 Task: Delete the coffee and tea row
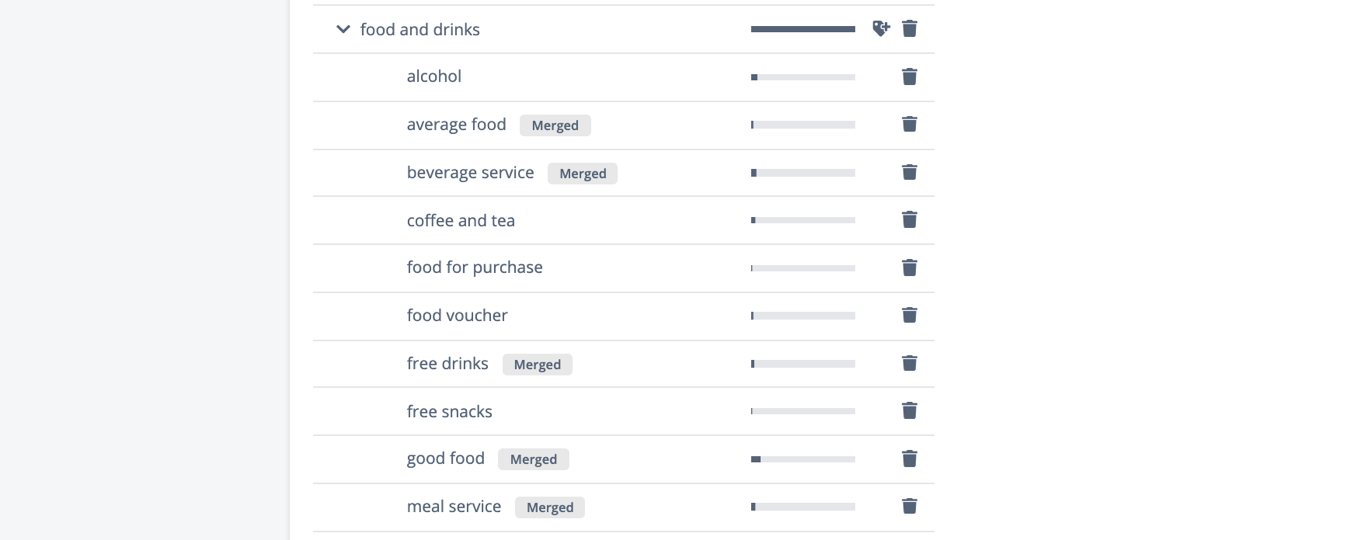point(909,219)
